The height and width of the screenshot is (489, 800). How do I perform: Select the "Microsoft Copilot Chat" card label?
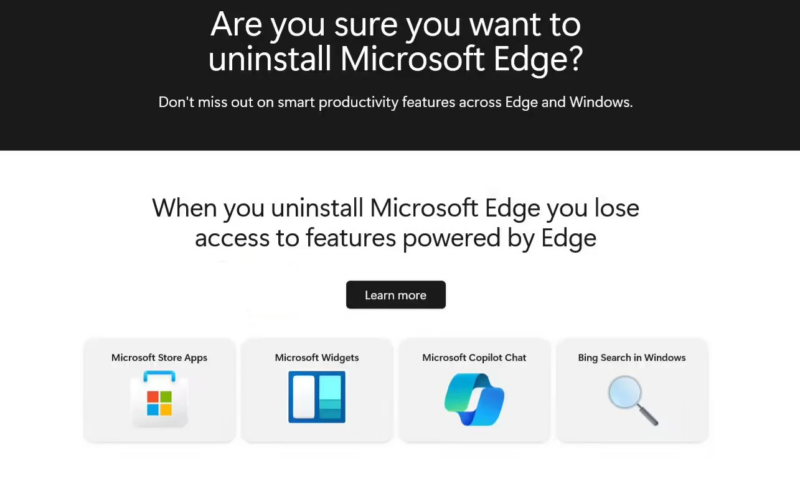pos(474,358)
